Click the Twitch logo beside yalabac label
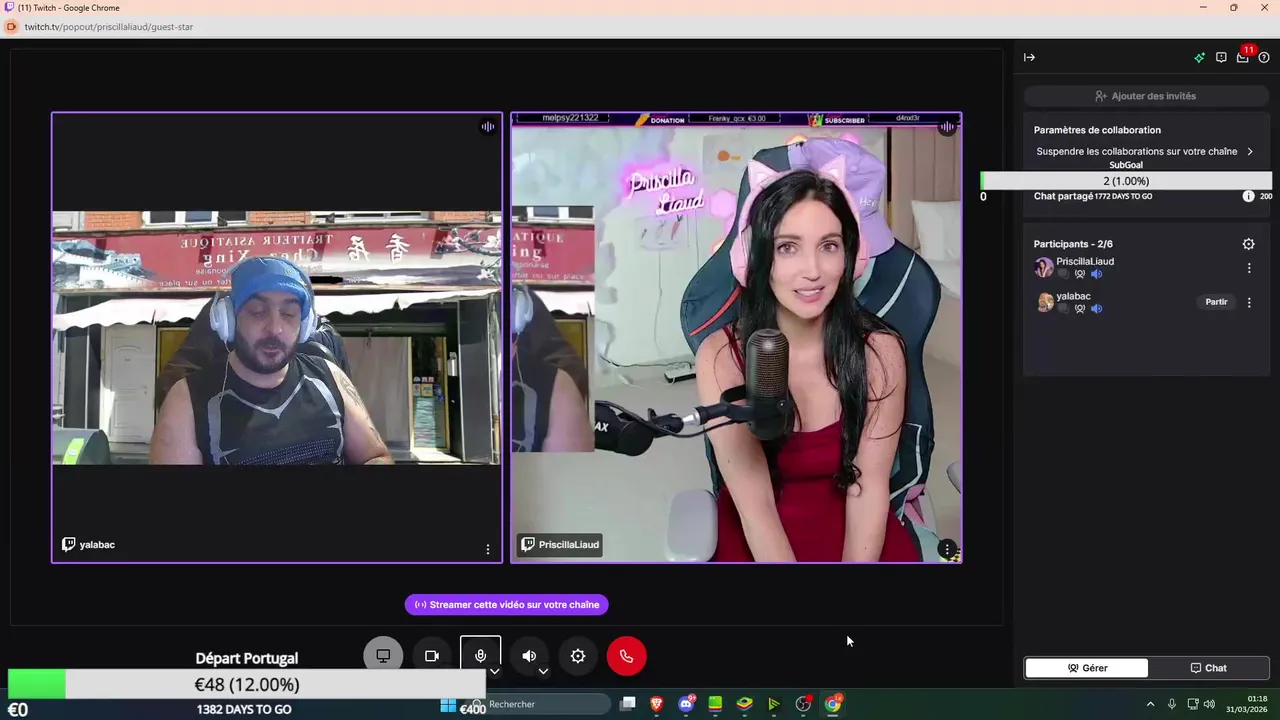This screenshot has height=720, width=1280. (x=69, y=545)
